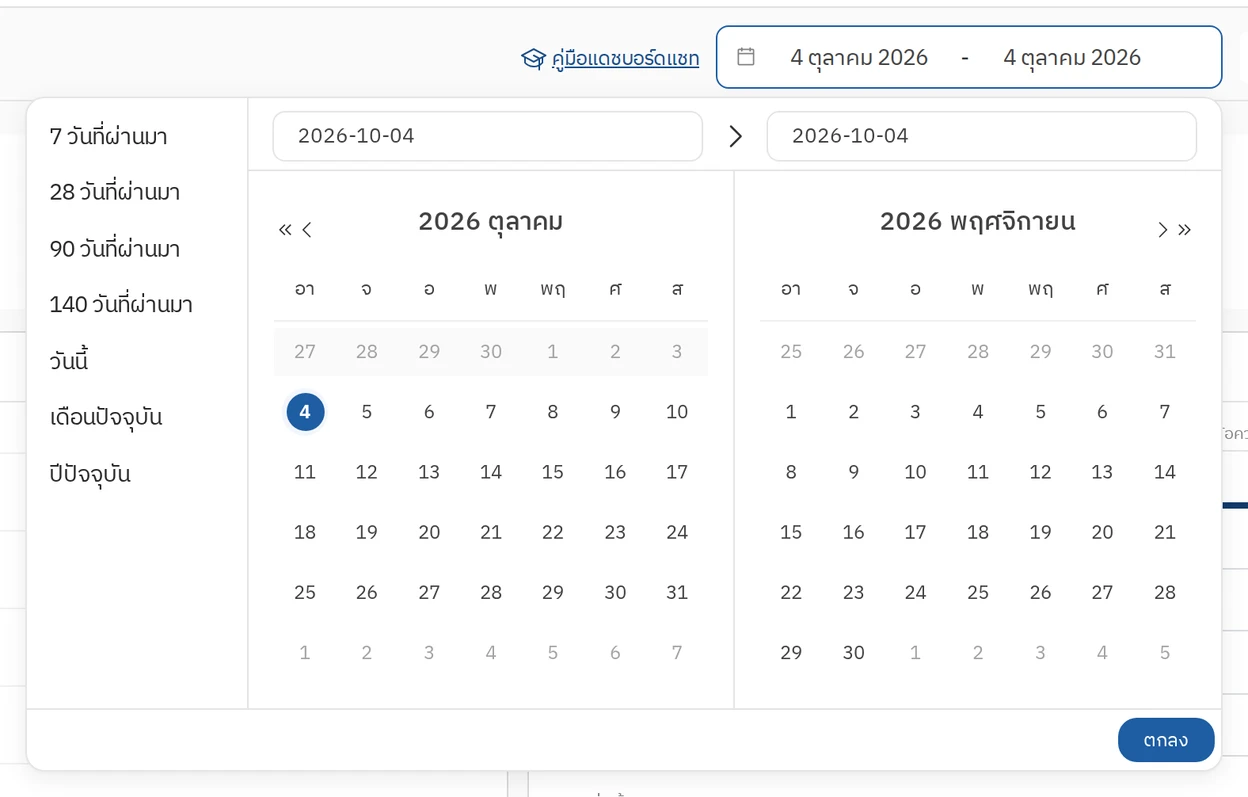
Task: Pick the เดือนปัจจุบัน preset
Action: [106, 417]
